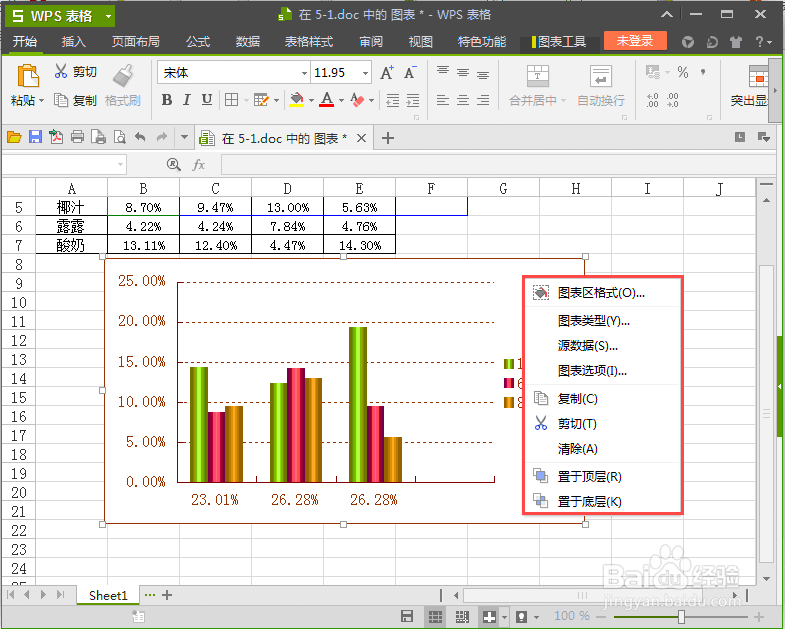This screenshot has width=785, height=629.
Task: Cut selection with the scissors icon
Action: tap(61, 71)
